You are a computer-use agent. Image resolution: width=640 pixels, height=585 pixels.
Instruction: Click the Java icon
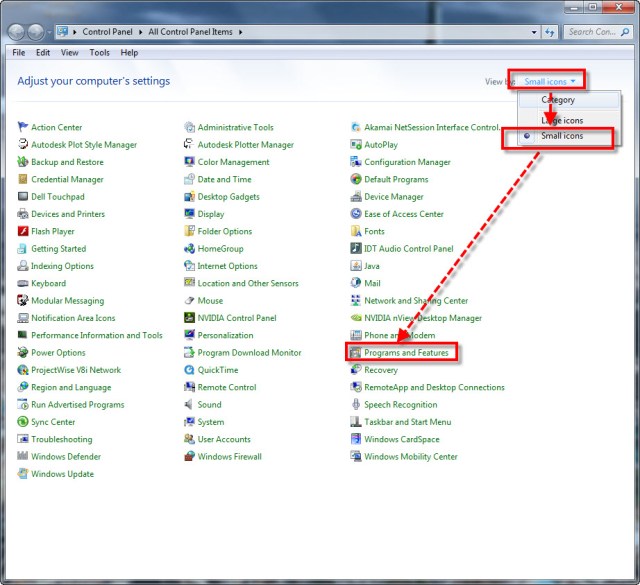pyautogui.click(x=356, y=266)
